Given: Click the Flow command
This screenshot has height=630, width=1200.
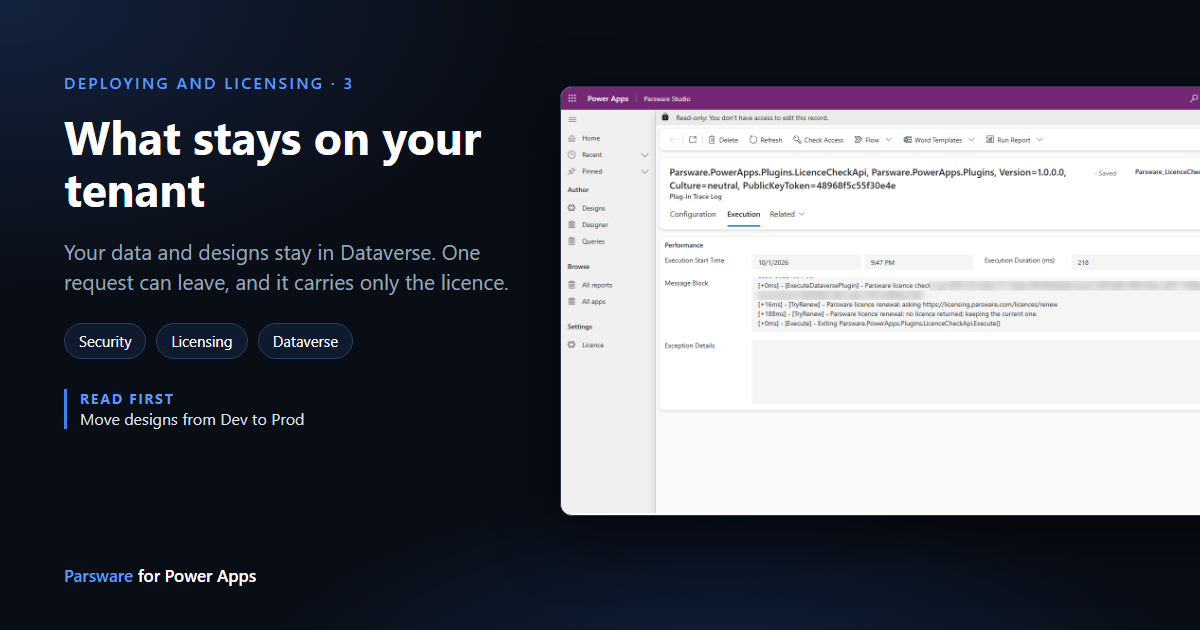Looking at the screenshot, I should pyautogui.click(x=867, y=140).
